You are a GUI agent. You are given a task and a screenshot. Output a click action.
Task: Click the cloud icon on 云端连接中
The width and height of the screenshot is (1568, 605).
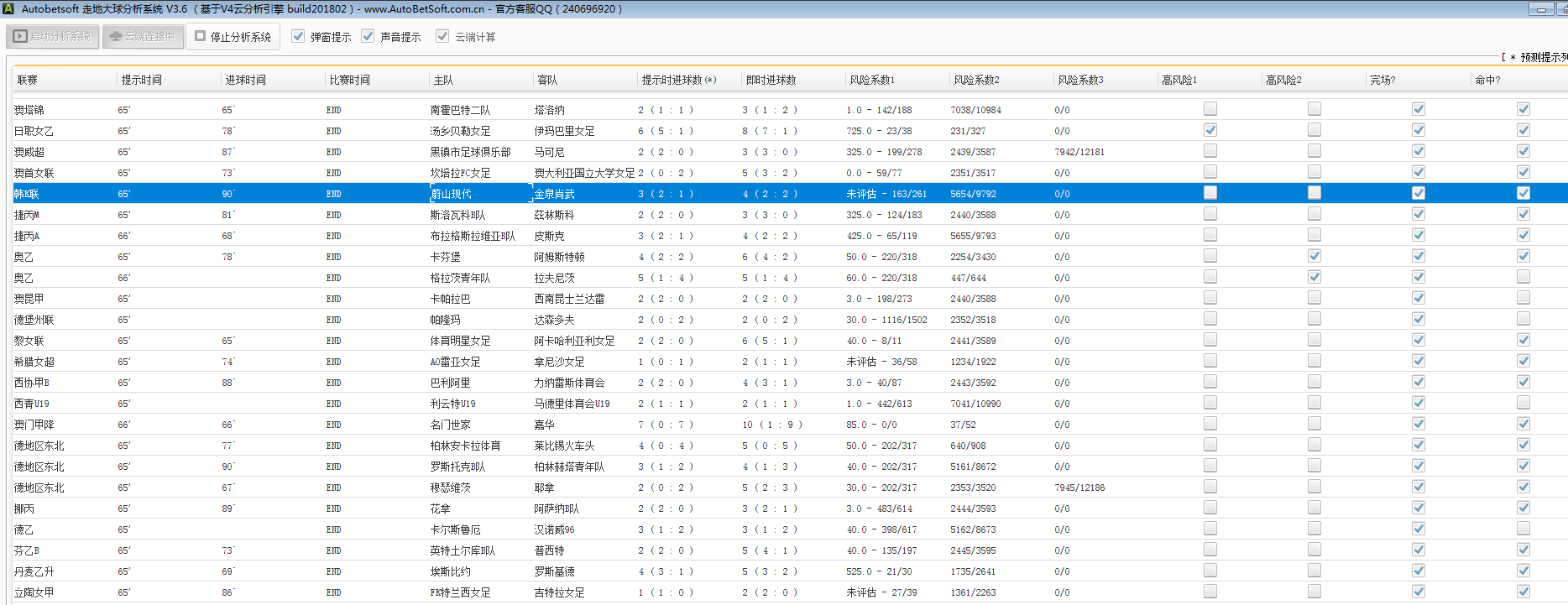[x=116, y=37]
